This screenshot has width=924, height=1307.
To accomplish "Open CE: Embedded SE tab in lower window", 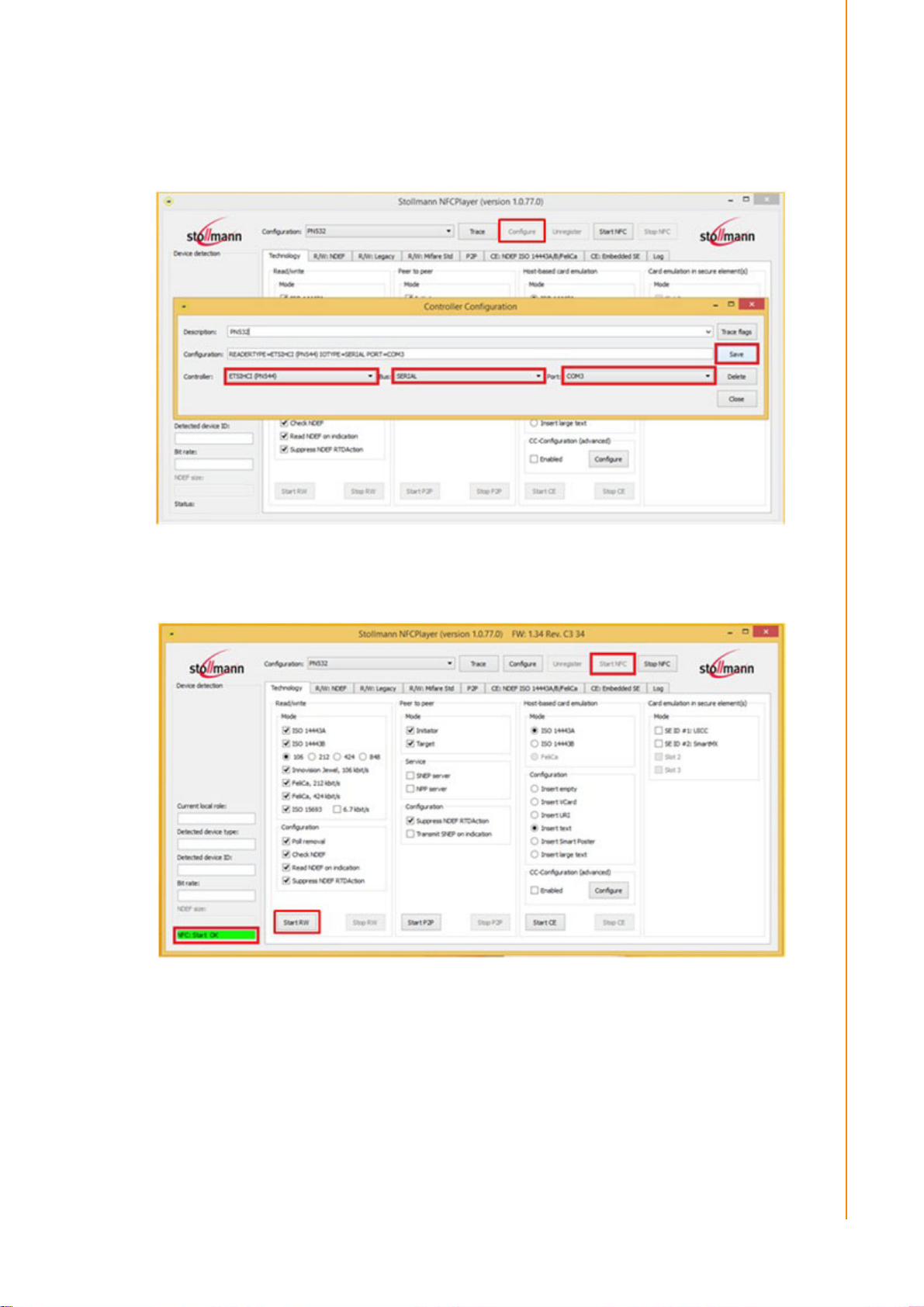I will pos(616,688).
